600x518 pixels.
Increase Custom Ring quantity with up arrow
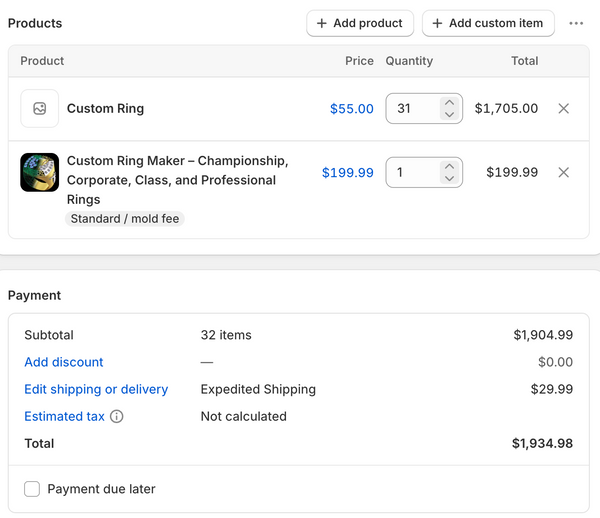click(x=449, y=103)
